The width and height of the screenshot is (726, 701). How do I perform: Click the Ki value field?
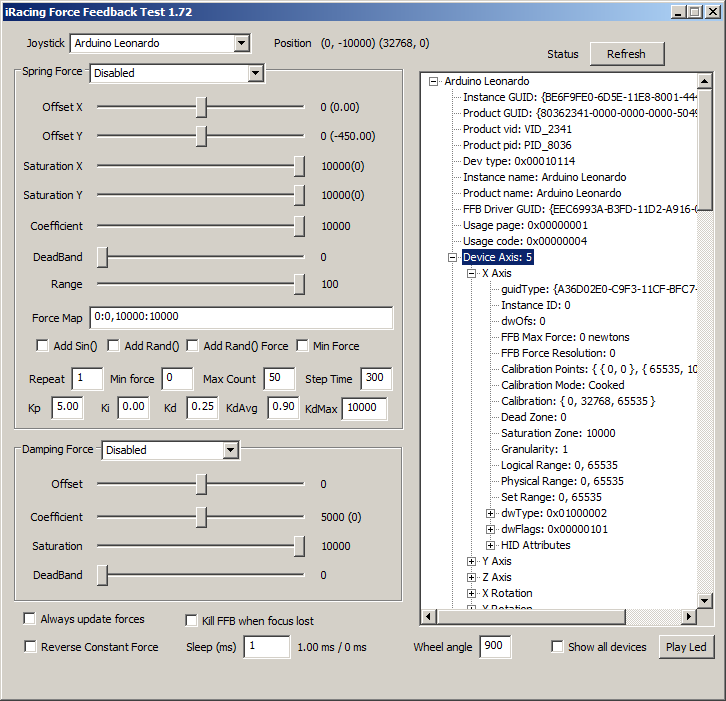[133, 408]
